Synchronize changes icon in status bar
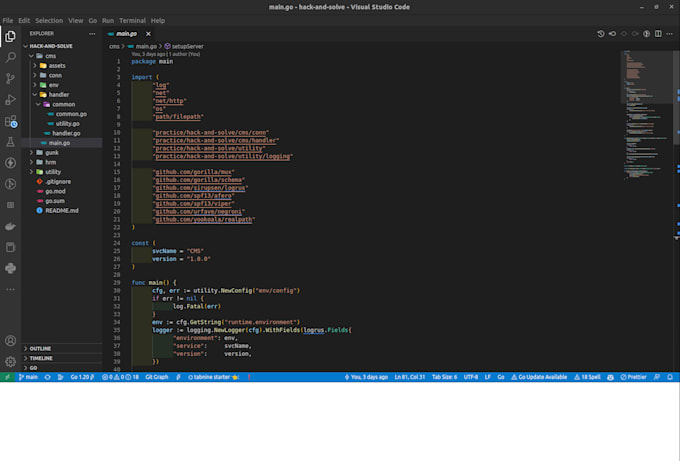 click(48, 377)
